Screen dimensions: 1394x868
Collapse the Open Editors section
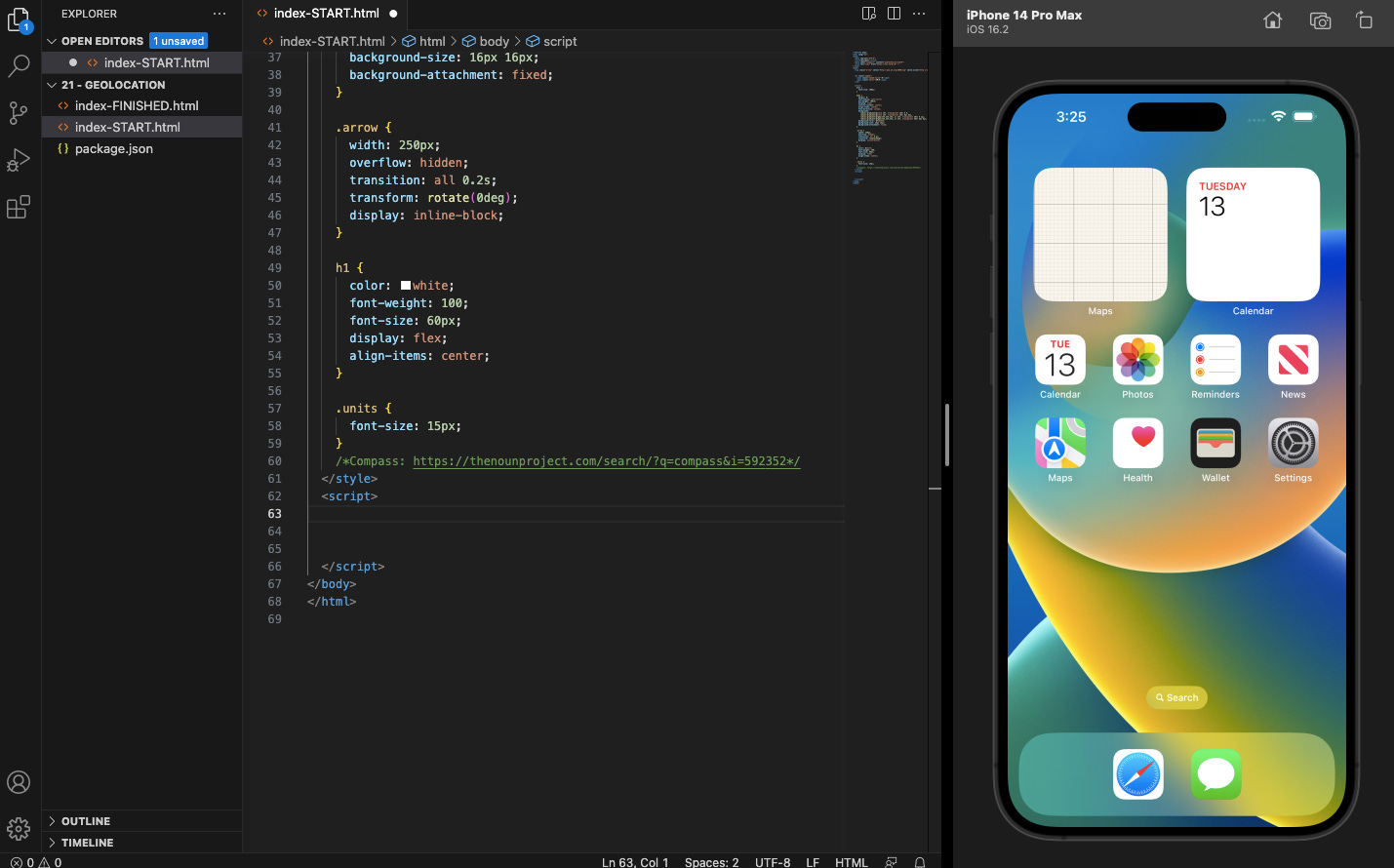(x=52, y=41)
